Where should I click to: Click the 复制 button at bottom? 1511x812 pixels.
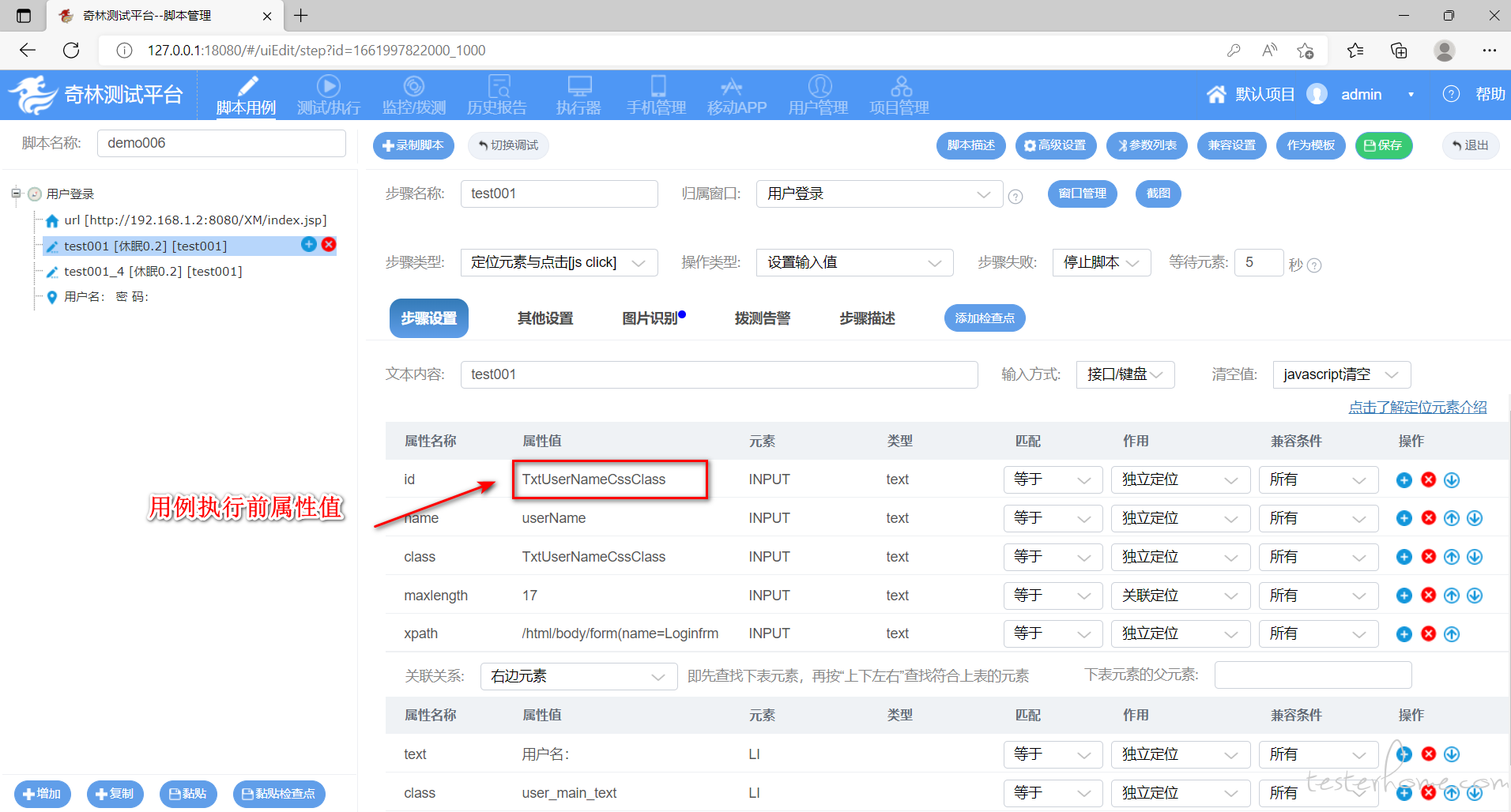pyautogui.click(x=115, y=794)
